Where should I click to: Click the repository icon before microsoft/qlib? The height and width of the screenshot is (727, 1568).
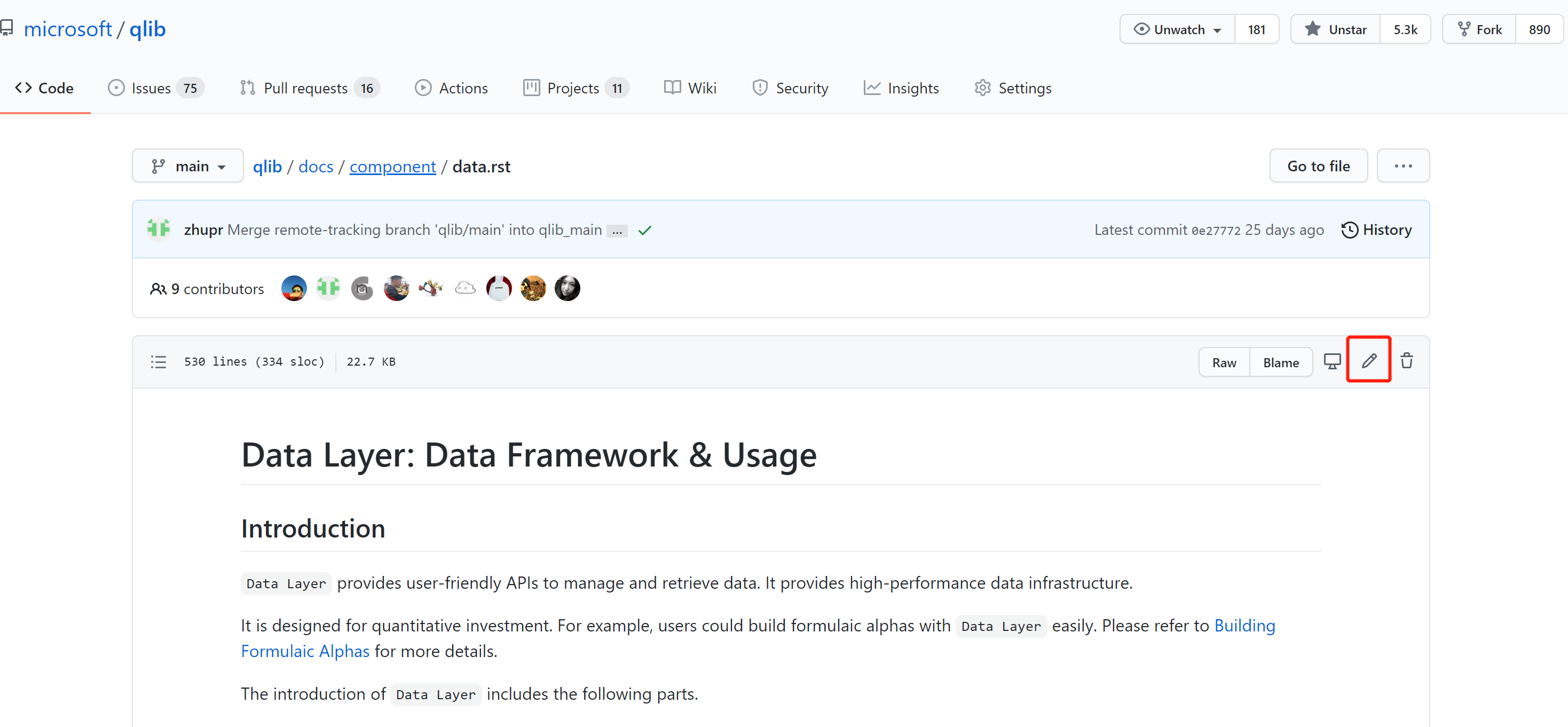click(x=9, y=27)
